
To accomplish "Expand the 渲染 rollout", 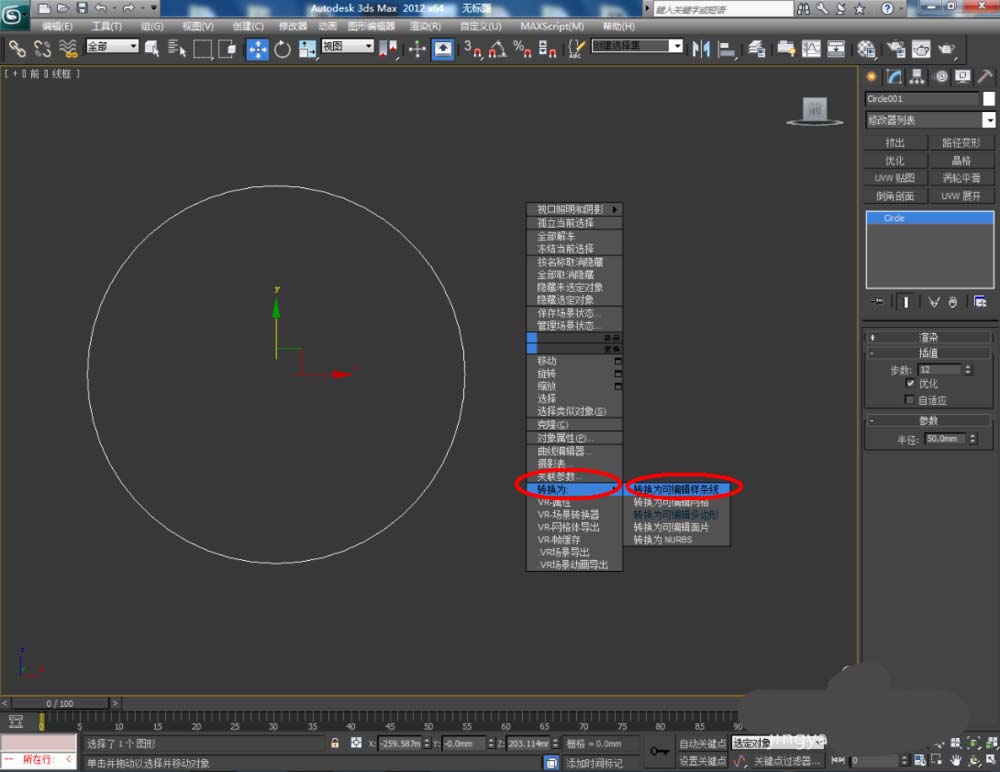I will (x=929, y=338).
